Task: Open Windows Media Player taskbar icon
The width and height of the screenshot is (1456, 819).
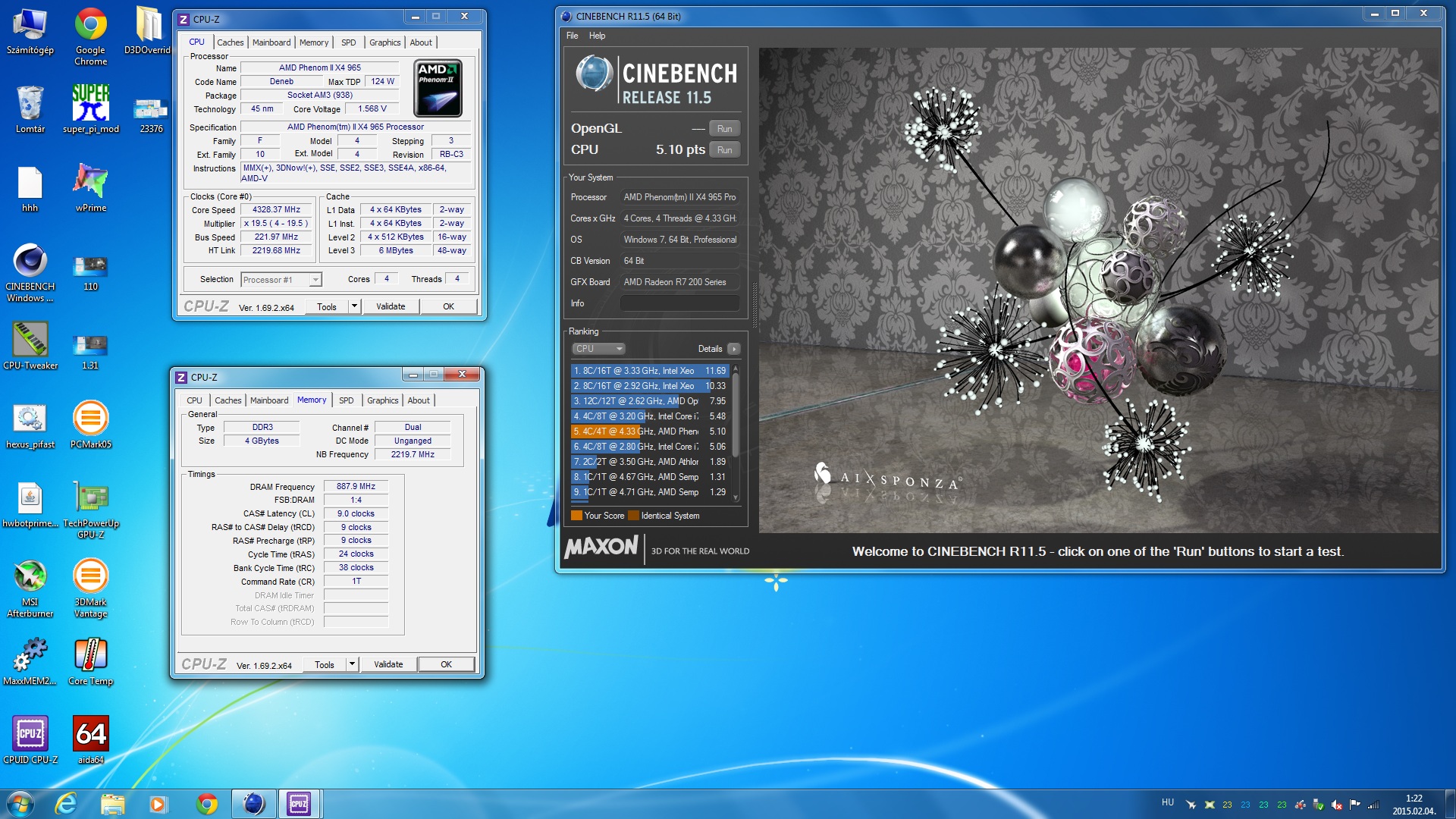Action: (x=158, y=803)
